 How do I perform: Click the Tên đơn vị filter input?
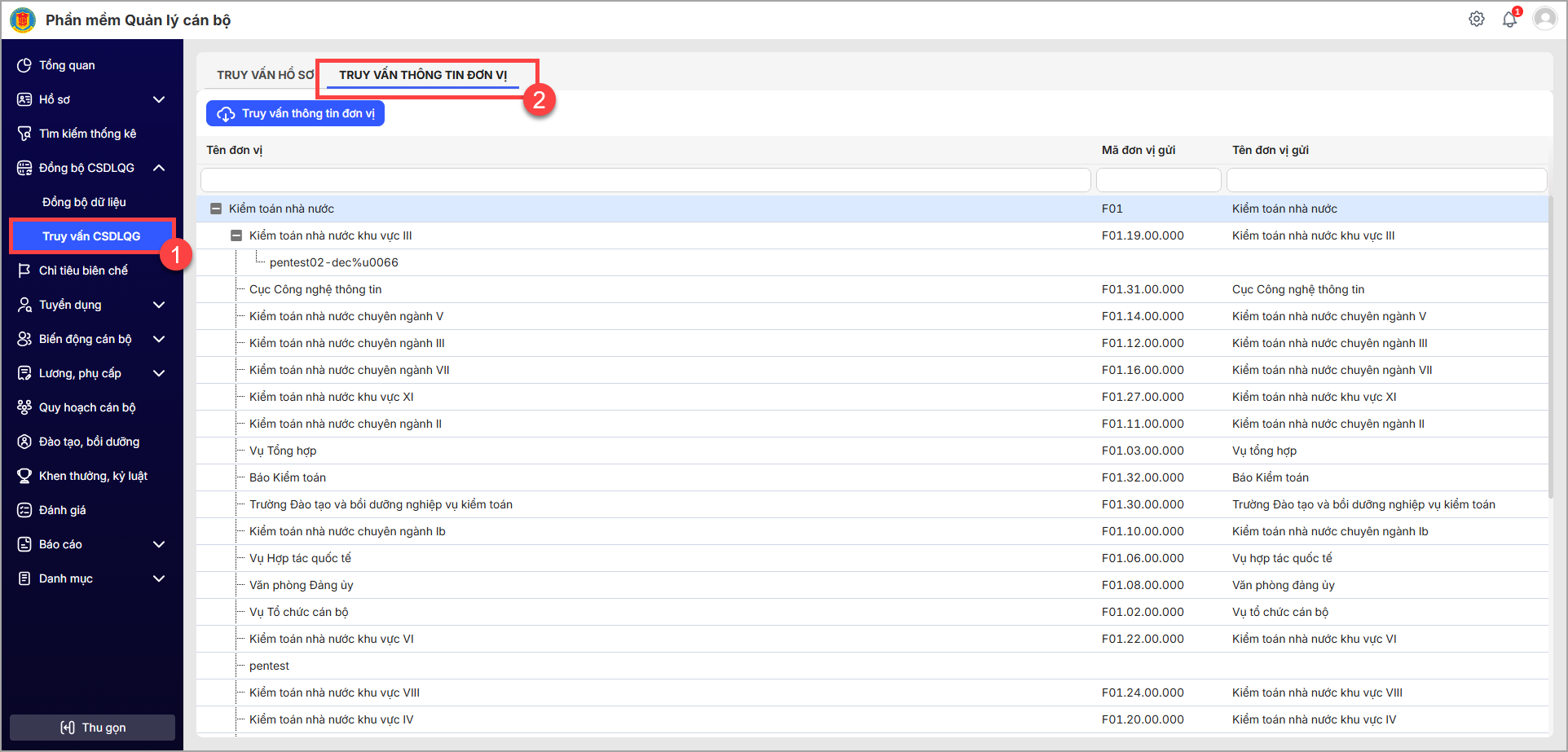point(645,180)
